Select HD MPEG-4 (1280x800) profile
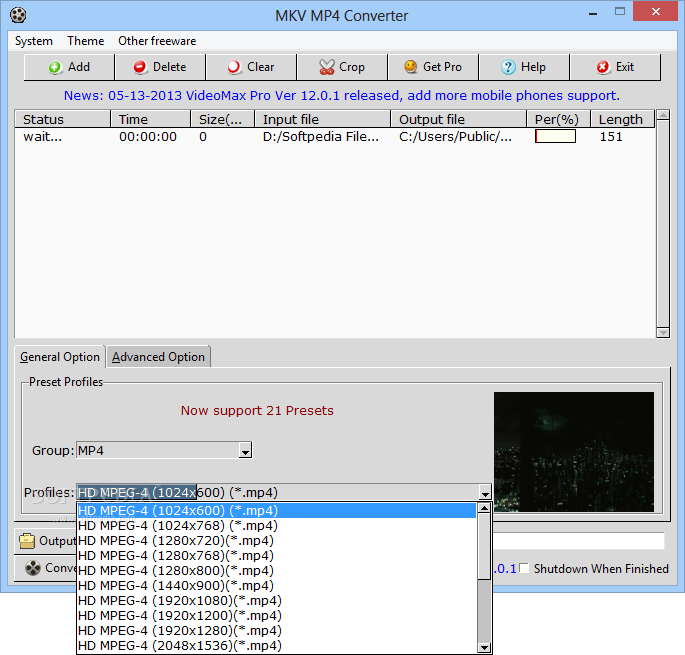 277,570
